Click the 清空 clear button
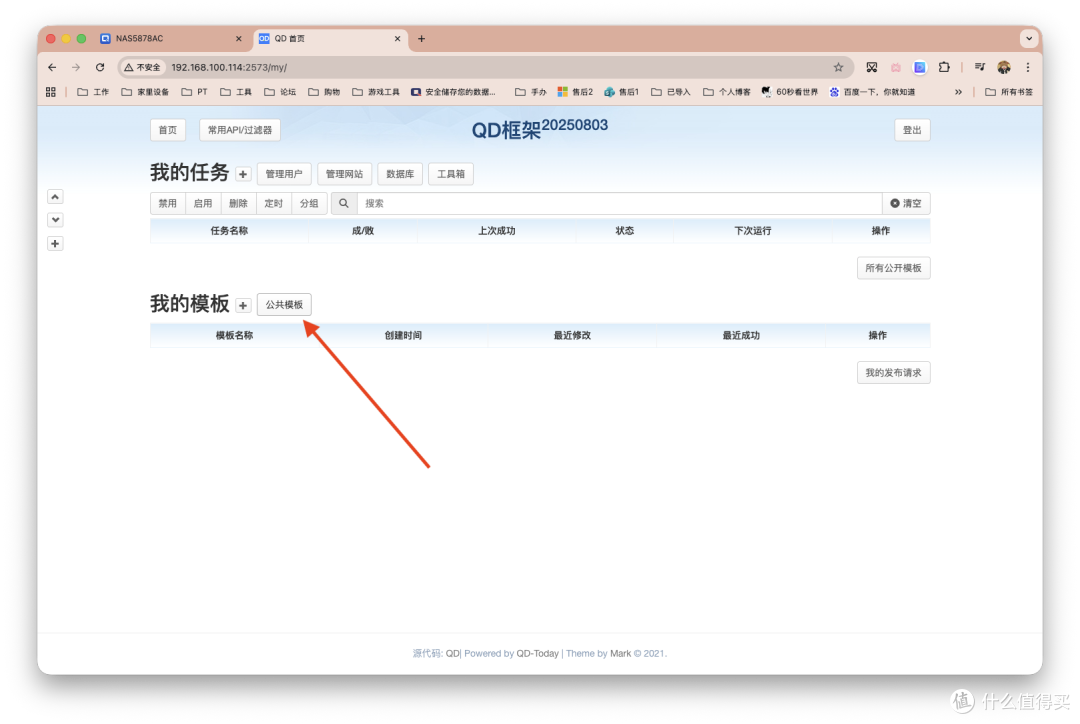Viewport: 1080px width, 724px height. (x=906, y=203)
